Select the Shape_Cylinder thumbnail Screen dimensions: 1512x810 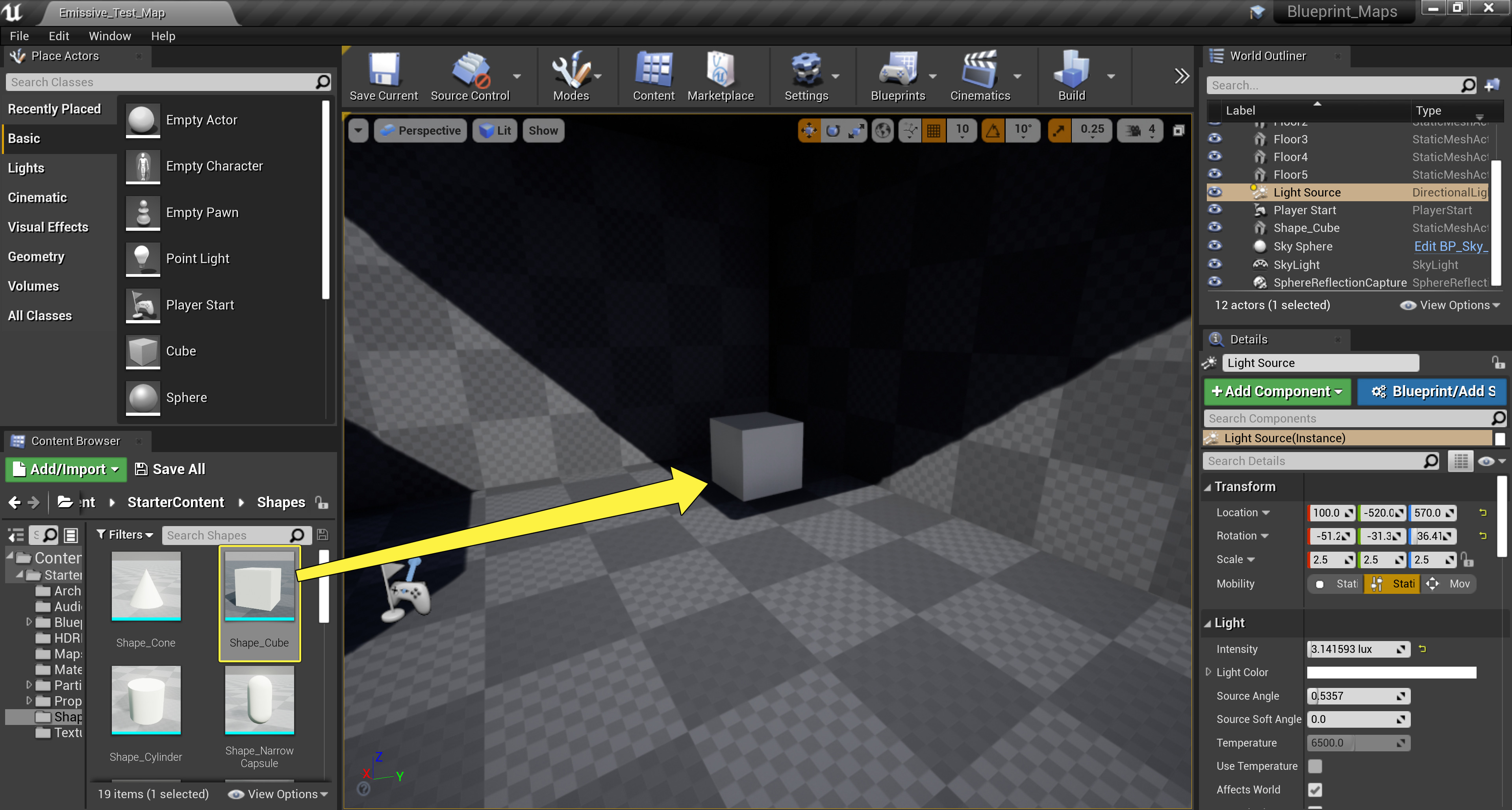click(146, 700)
